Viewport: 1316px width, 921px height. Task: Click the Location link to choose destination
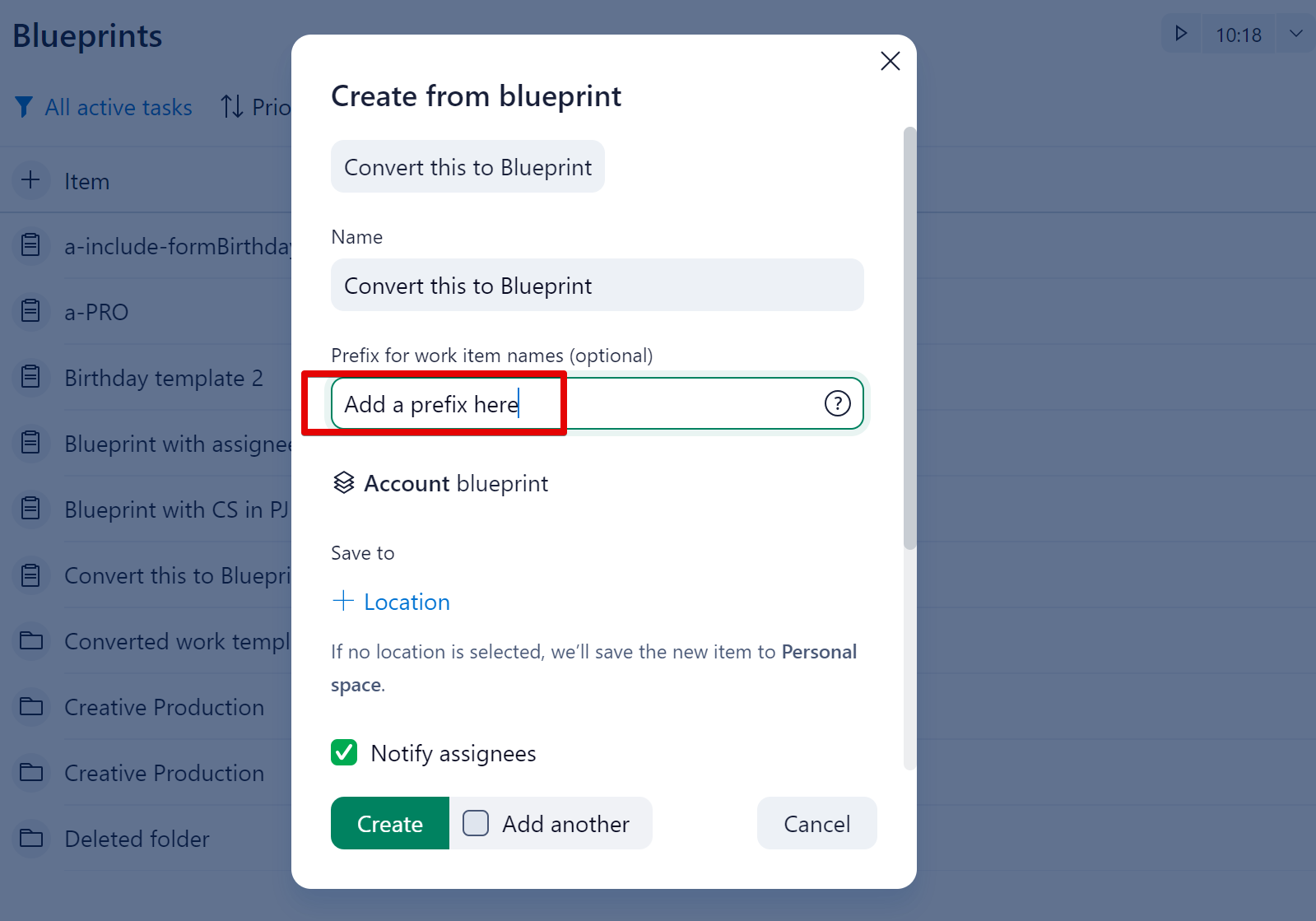click(407, 602)
